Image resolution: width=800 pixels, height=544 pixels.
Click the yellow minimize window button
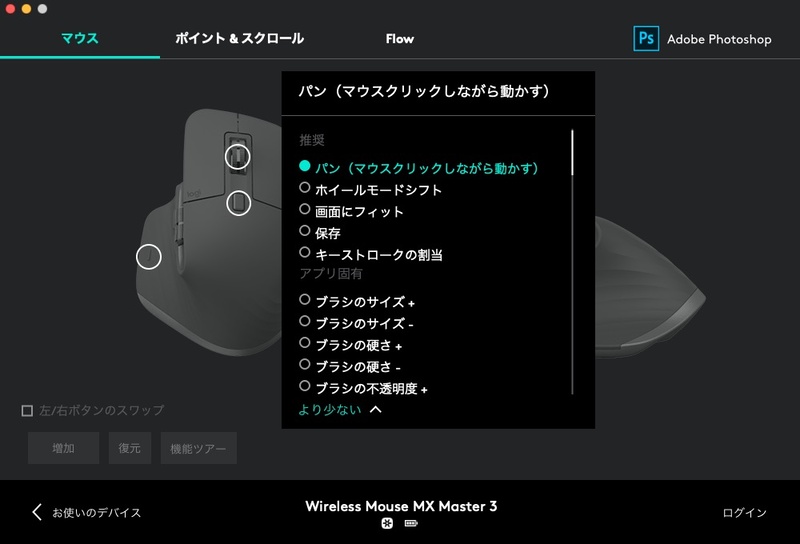(27, 9)
